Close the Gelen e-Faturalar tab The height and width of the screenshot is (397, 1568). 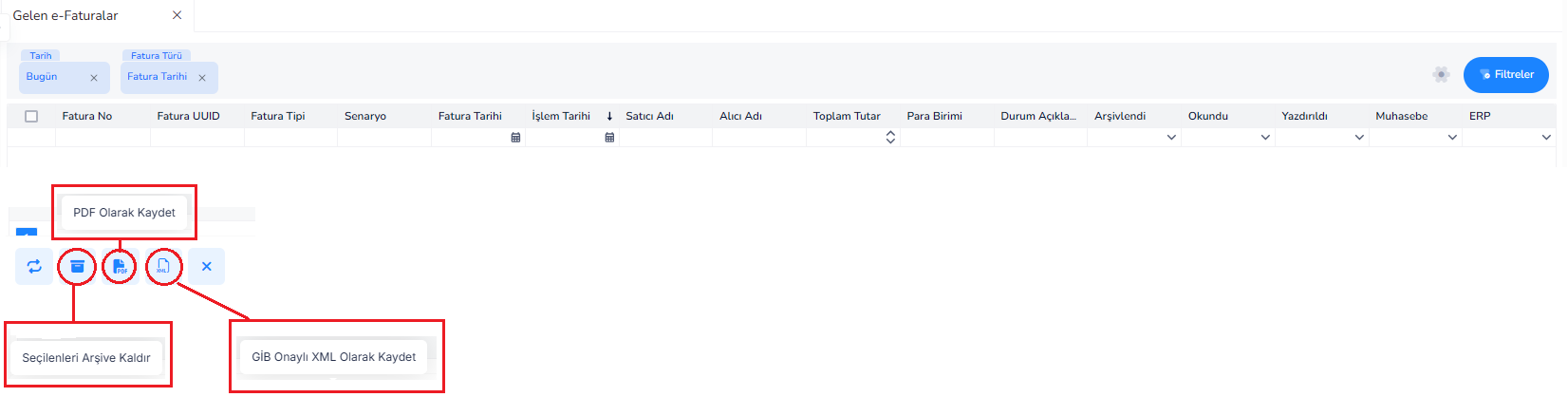(x=177, y=15)
